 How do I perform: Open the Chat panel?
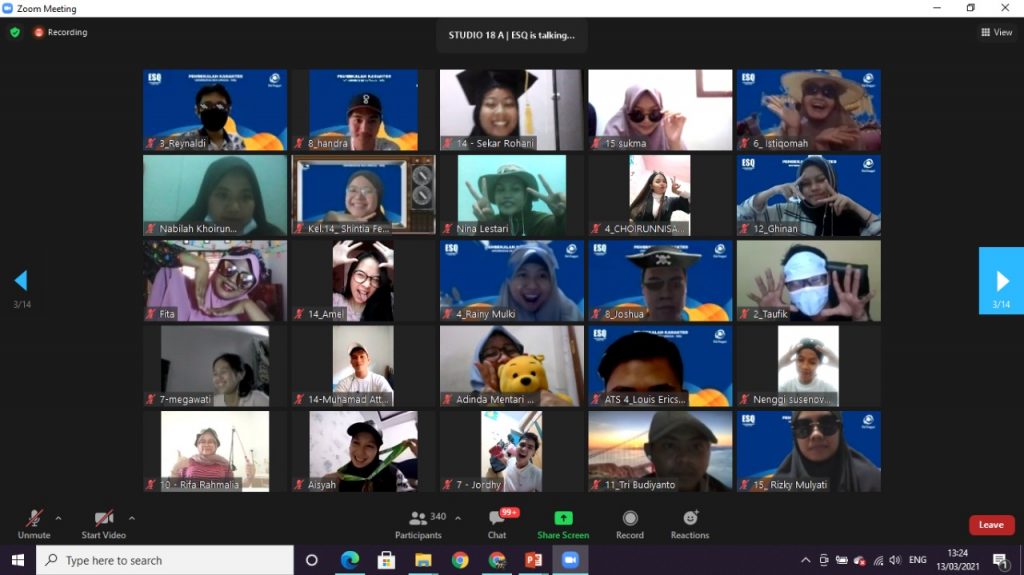click(x=497, y=519)
